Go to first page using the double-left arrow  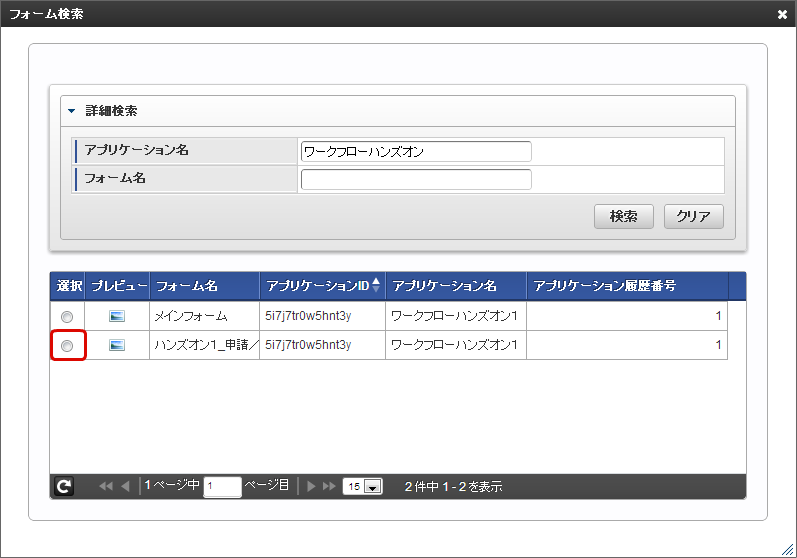[105, 486]
